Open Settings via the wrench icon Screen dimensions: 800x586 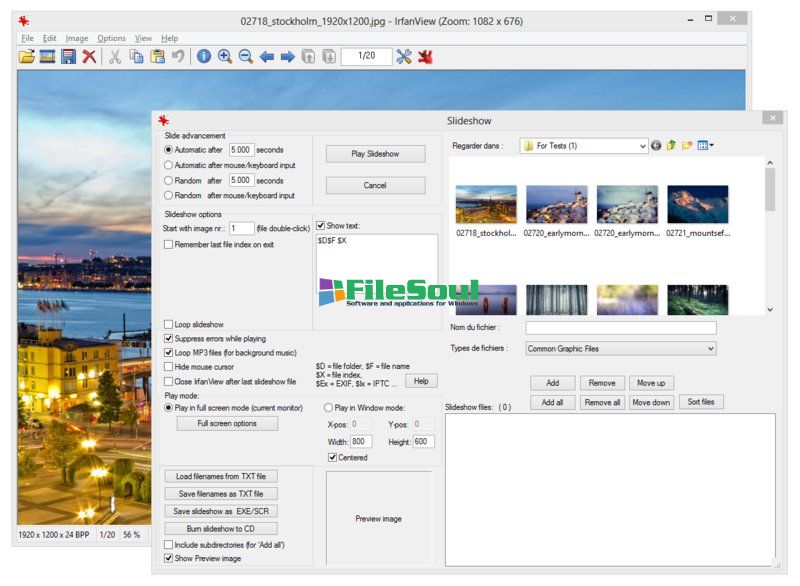(x=404, y=57)
